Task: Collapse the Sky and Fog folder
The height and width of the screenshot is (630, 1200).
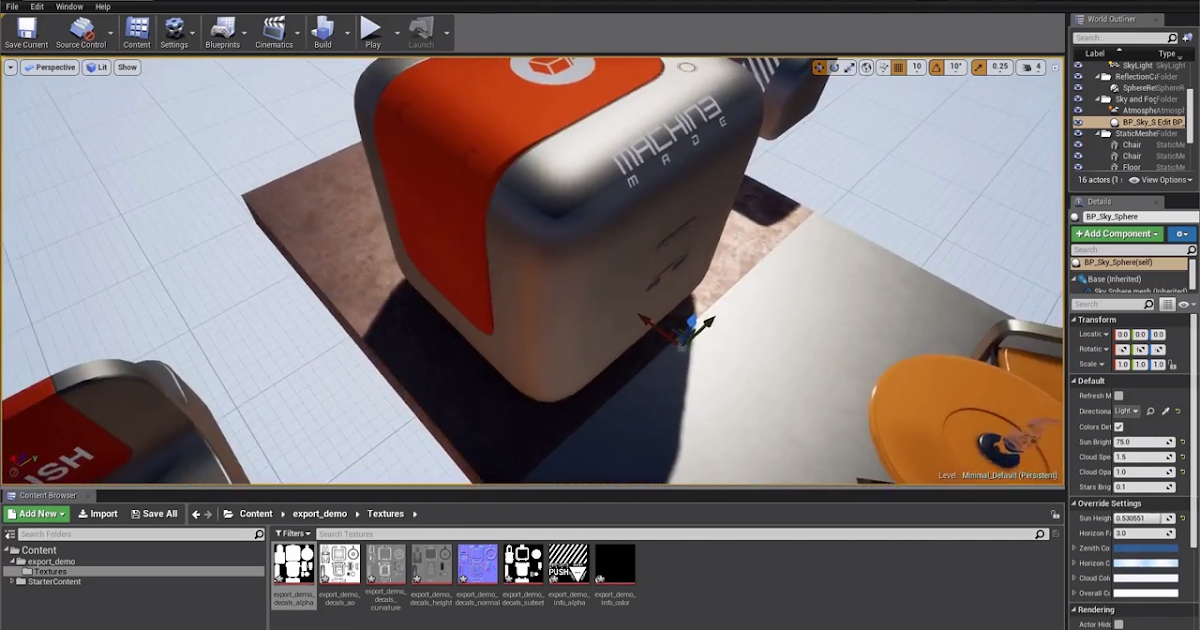Action: pyautogui.click(x=1097, y=99)
